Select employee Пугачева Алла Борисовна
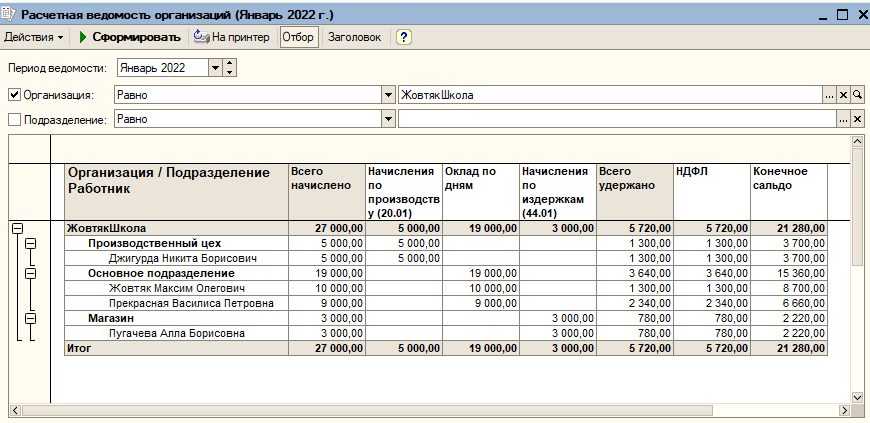This screenshot has height=423, width=870. [177, 333]
